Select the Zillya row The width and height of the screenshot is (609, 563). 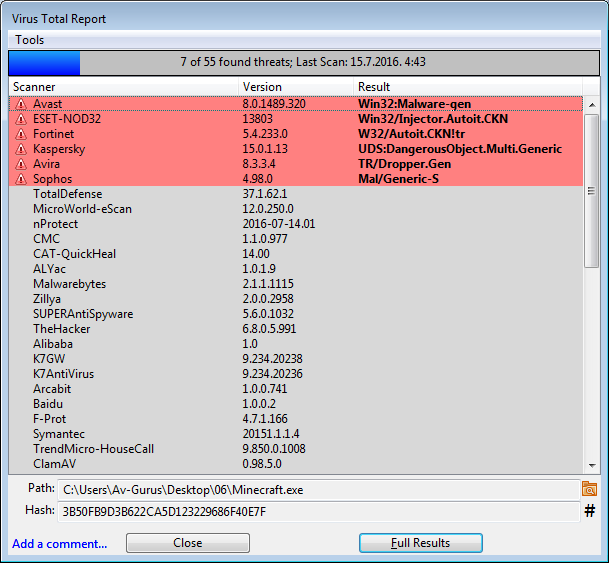click(296, 299)
